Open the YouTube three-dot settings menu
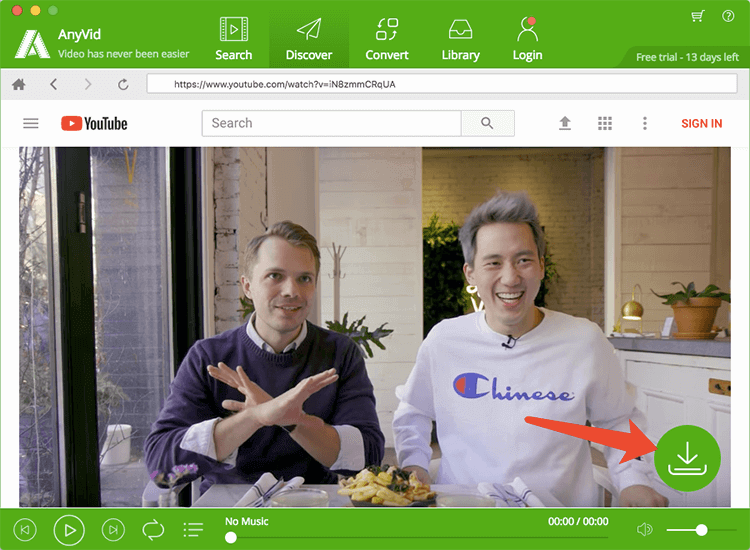The width and height of the screenshot is (750, 550). tap(645, 123)
